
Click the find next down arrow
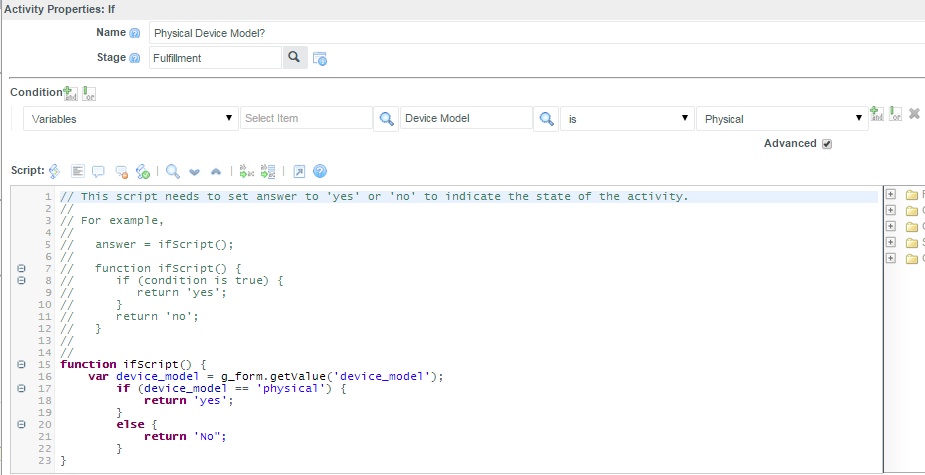pyautogui.click(x=194, y=171)
